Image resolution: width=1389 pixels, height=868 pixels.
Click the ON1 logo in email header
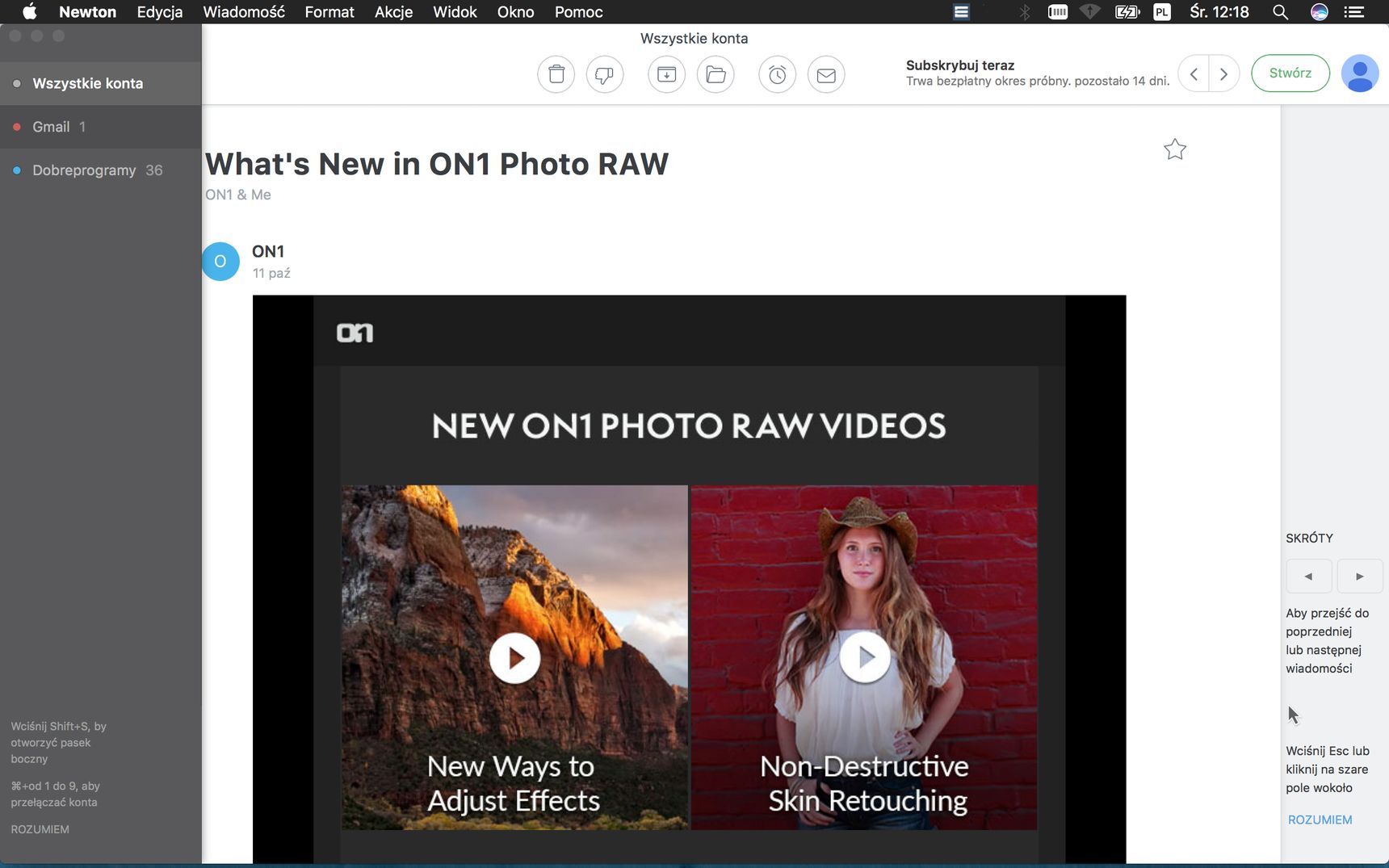coord(355,333)
